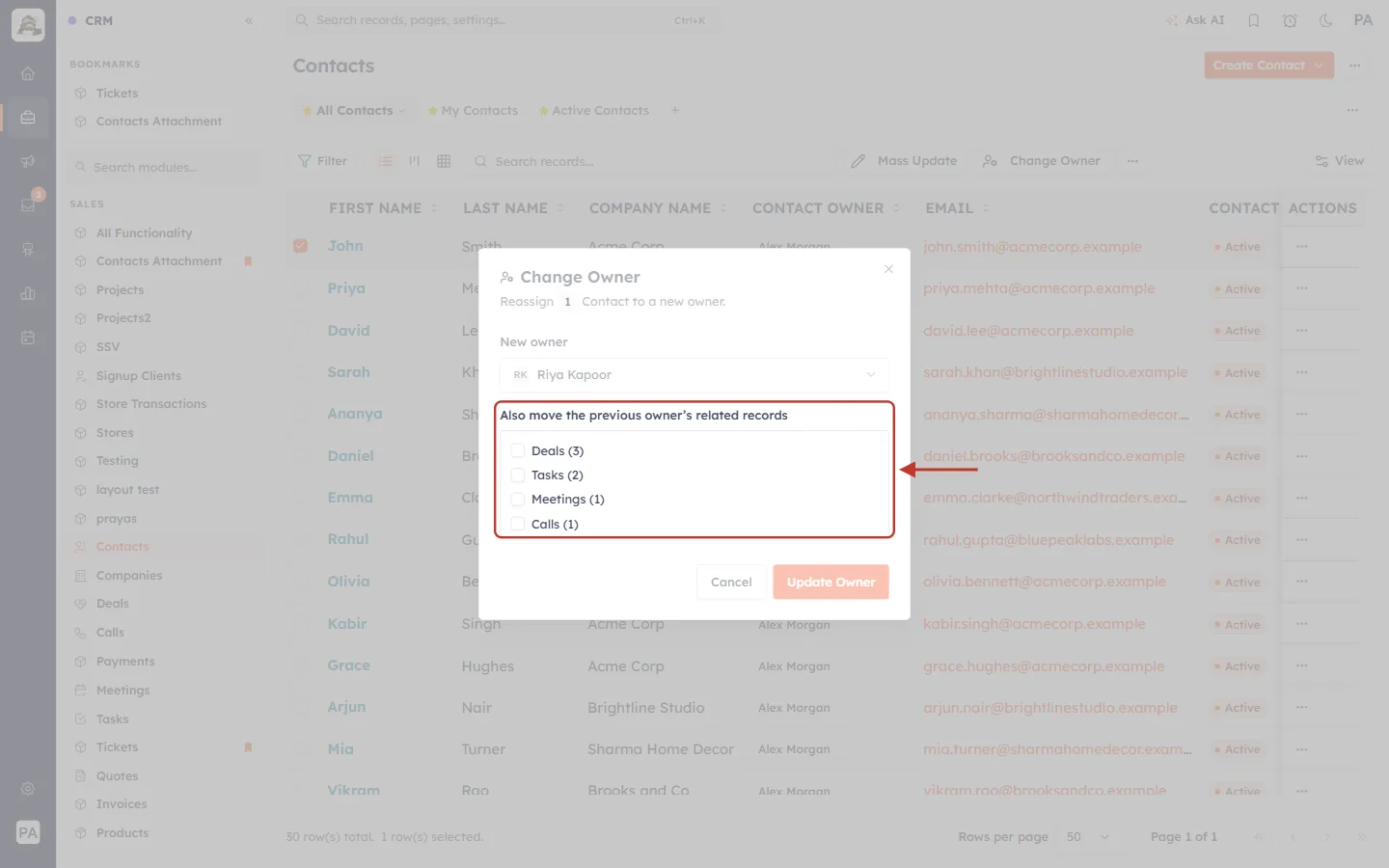Open the View settings control
This screenshot has height=868, width=1389.
tap(1339, 161)
